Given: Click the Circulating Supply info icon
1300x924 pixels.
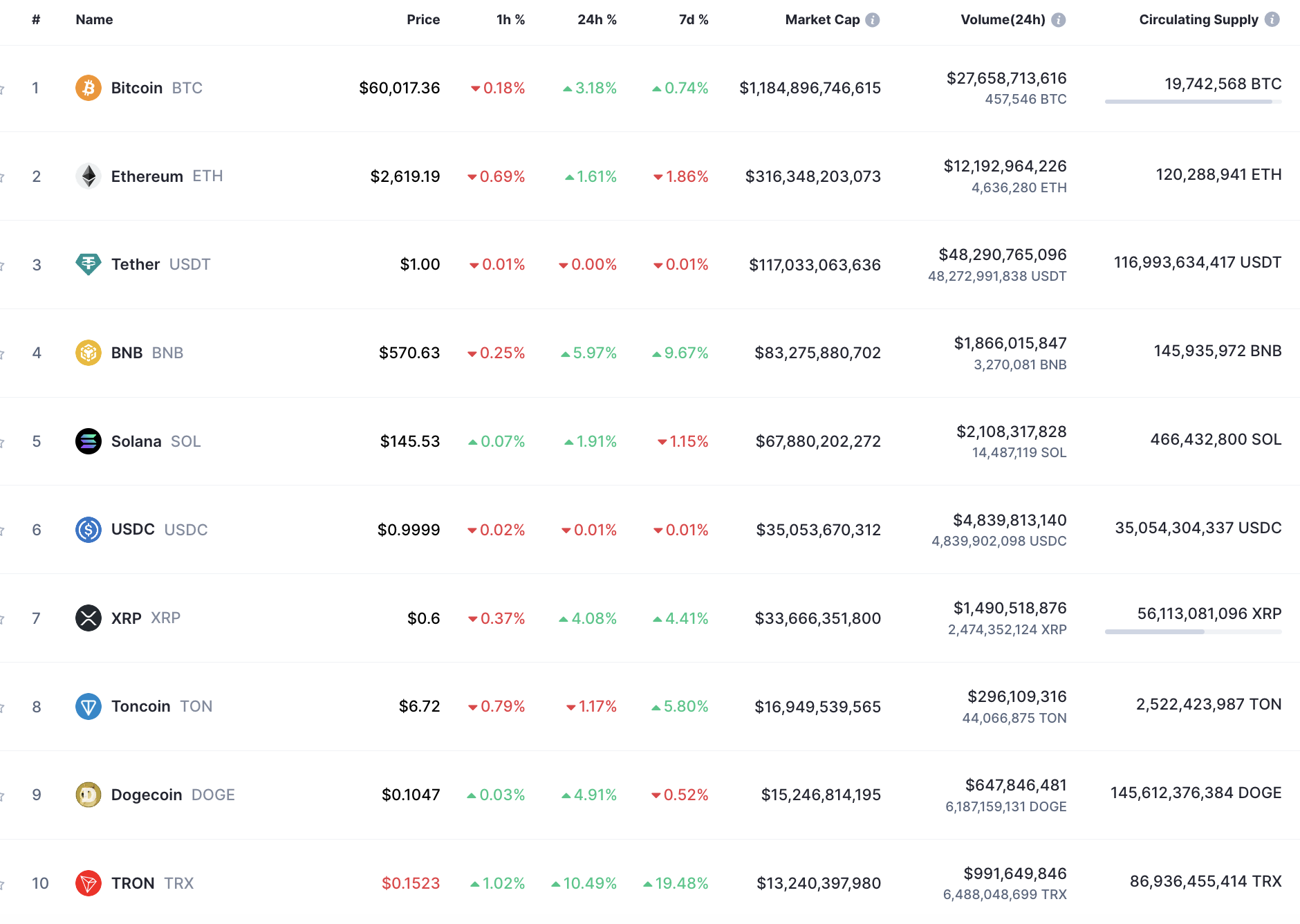Looking at the screenshot, I should 1272,19.
